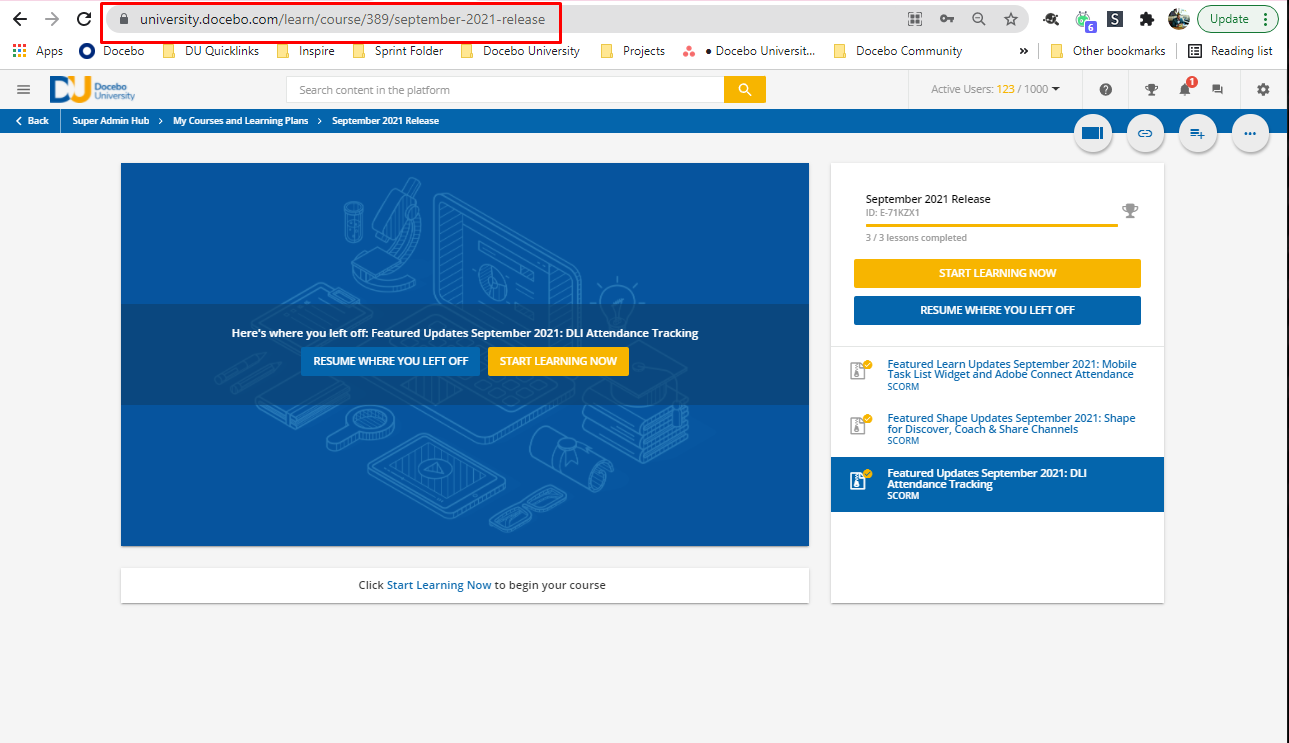Click the browser forward arrow
This screenshot has height=743, width=1289.
click(52, 19)
